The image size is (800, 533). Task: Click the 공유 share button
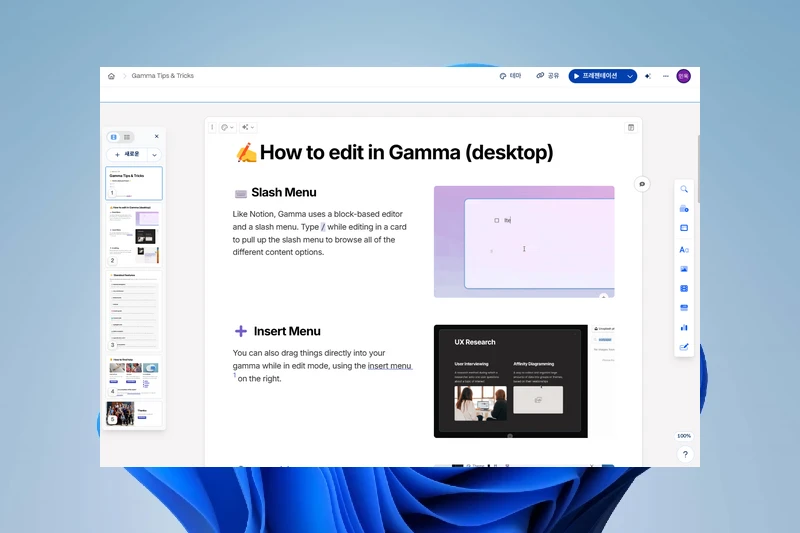coord(547,75)
